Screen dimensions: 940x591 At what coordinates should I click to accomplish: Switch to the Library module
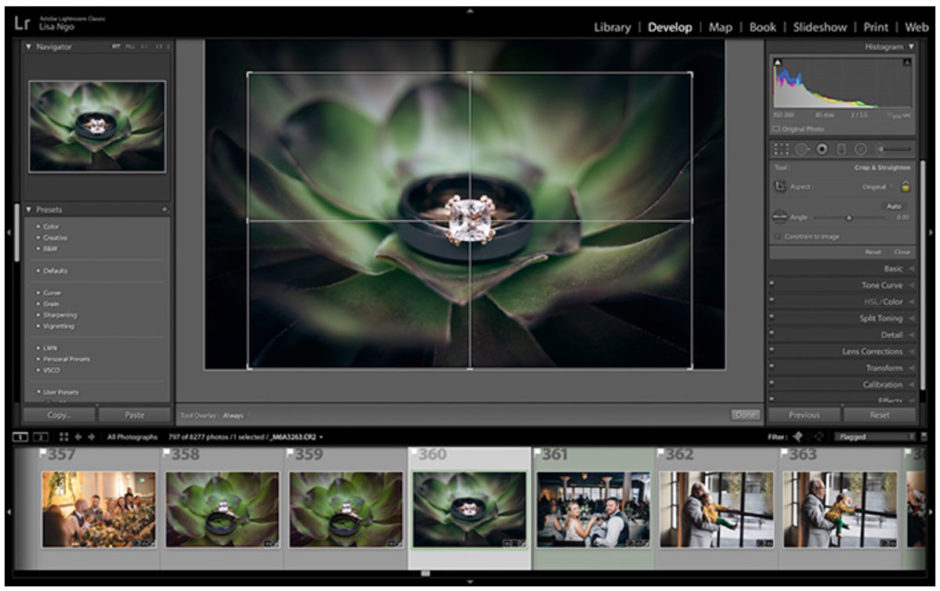611,27
